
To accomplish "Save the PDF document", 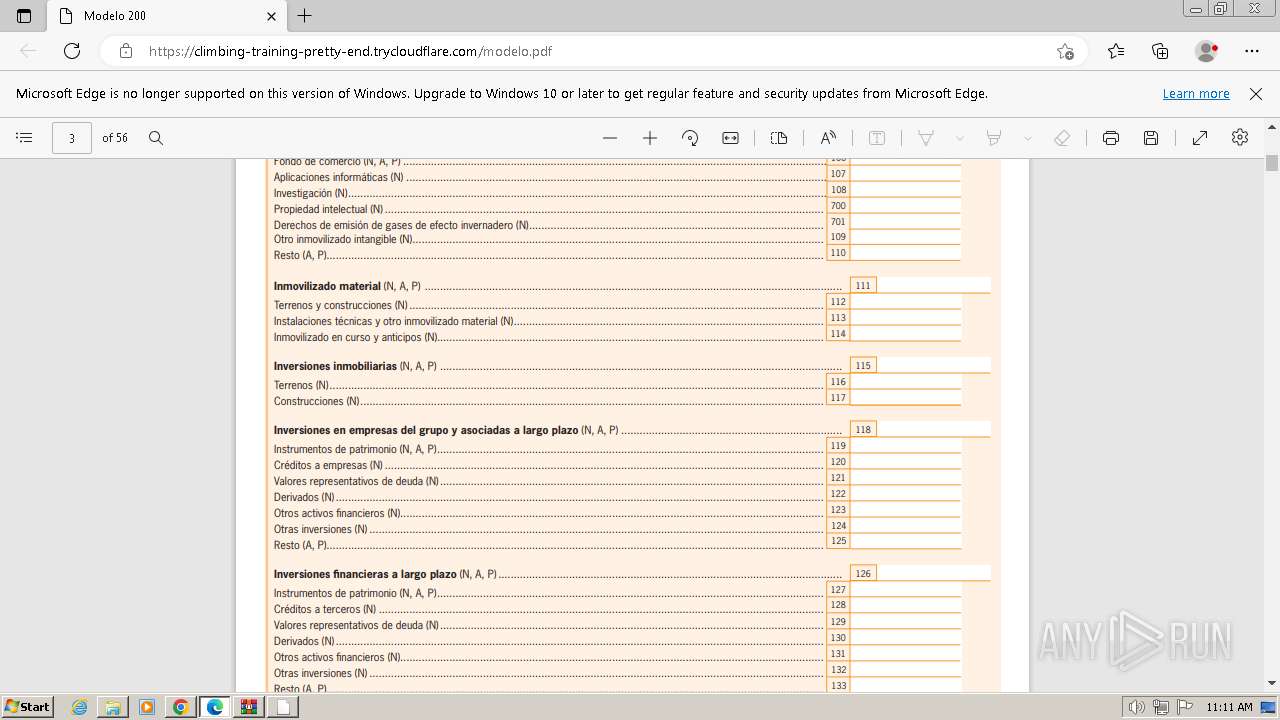I will click(1151, 138).
